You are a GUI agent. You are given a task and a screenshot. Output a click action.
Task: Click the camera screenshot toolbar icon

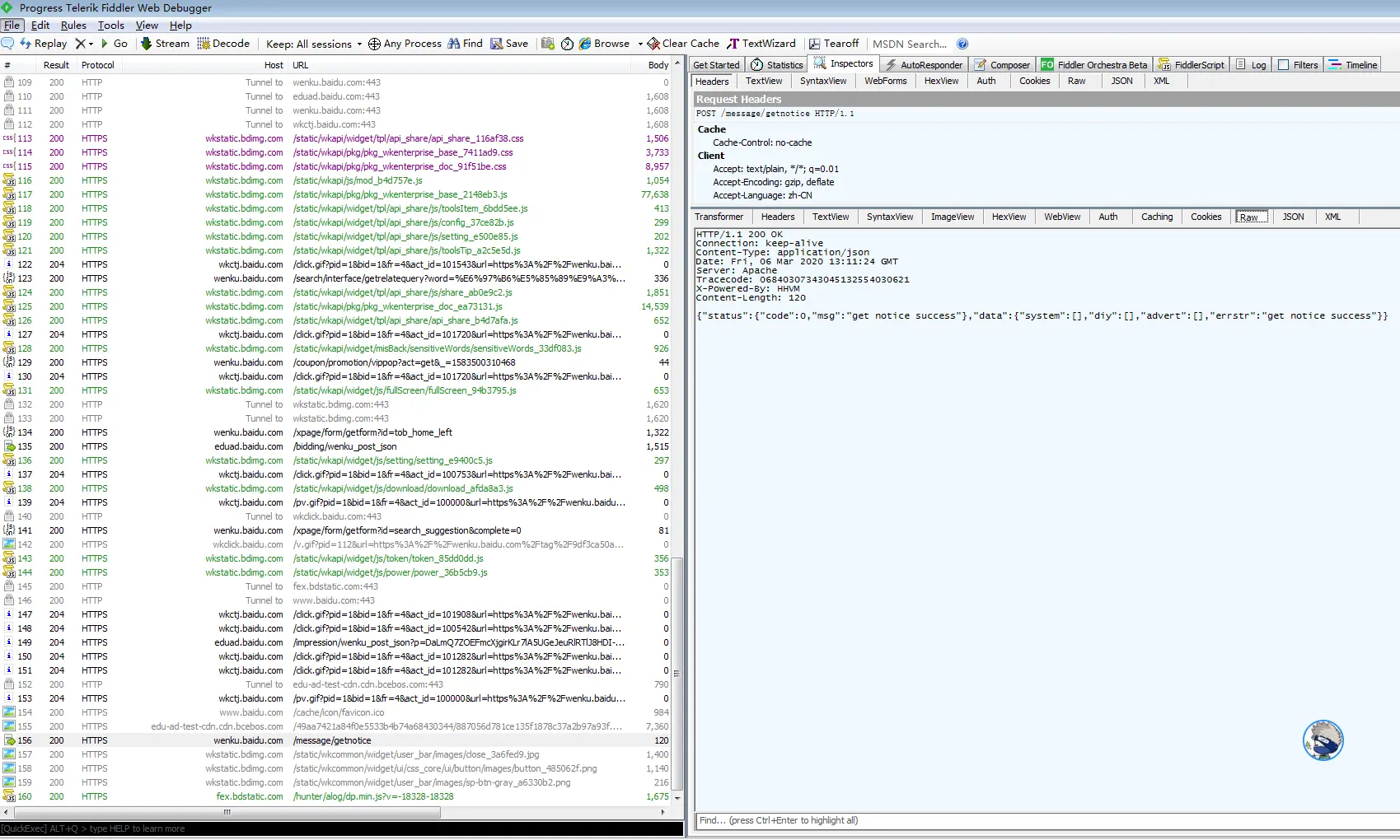point(548,44)
